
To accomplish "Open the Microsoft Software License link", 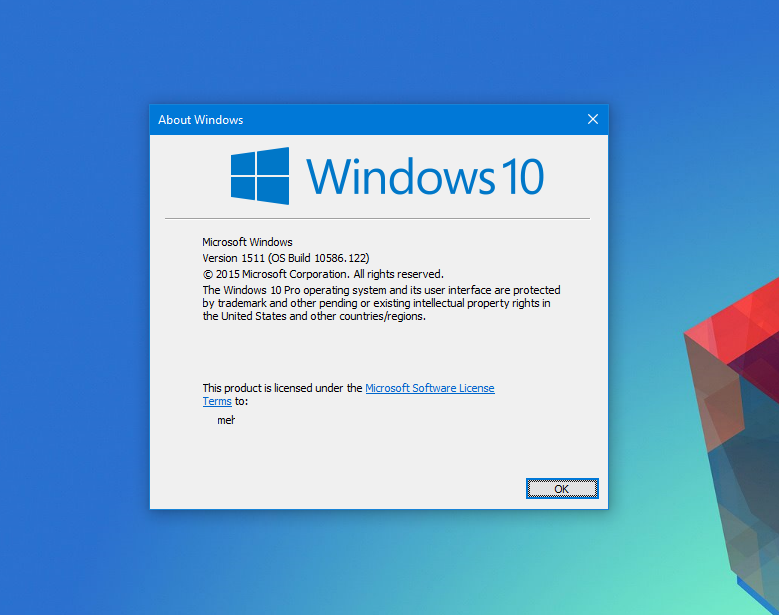I will pos(429,388).
